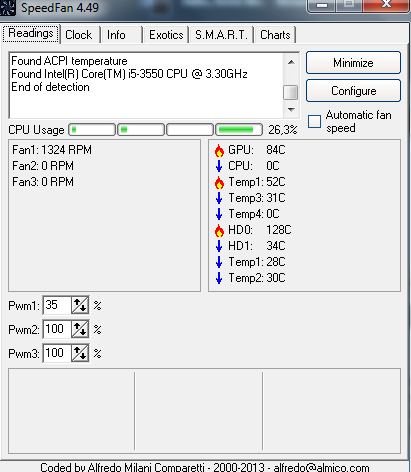Viewport: 411px width, 472px height.
Task: Click the GPU 84C temperature value
Action: [x=276, y=150]
